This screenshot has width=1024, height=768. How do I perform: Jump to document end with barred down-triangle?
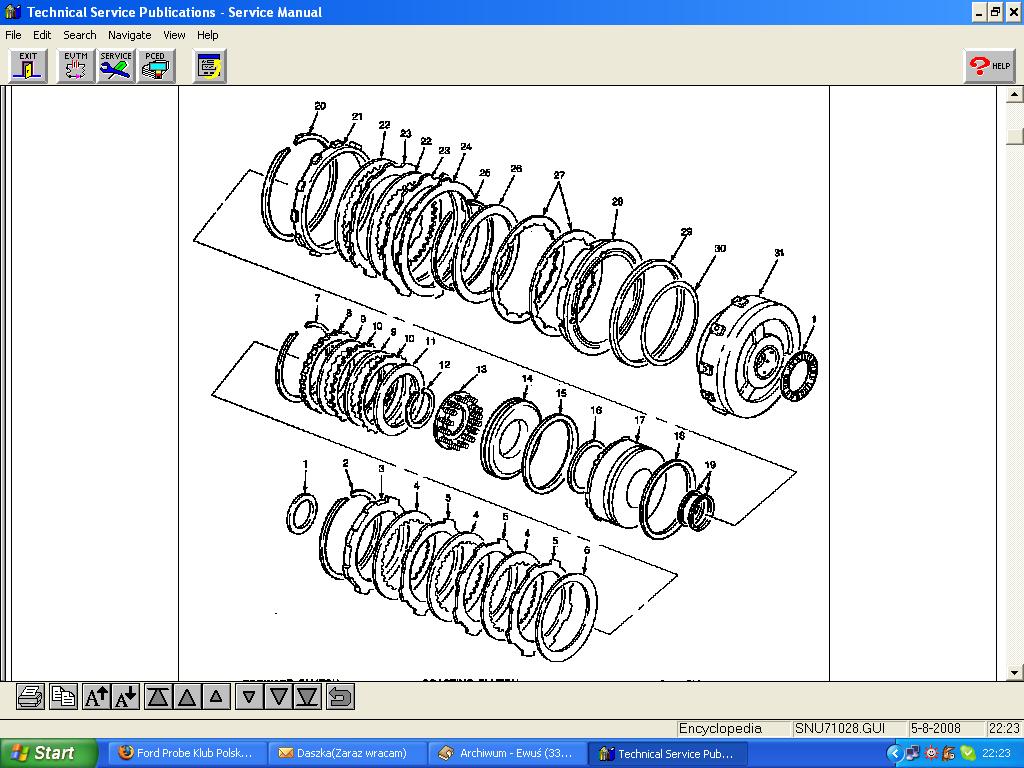pyautogui.click(x=308, y=697)
